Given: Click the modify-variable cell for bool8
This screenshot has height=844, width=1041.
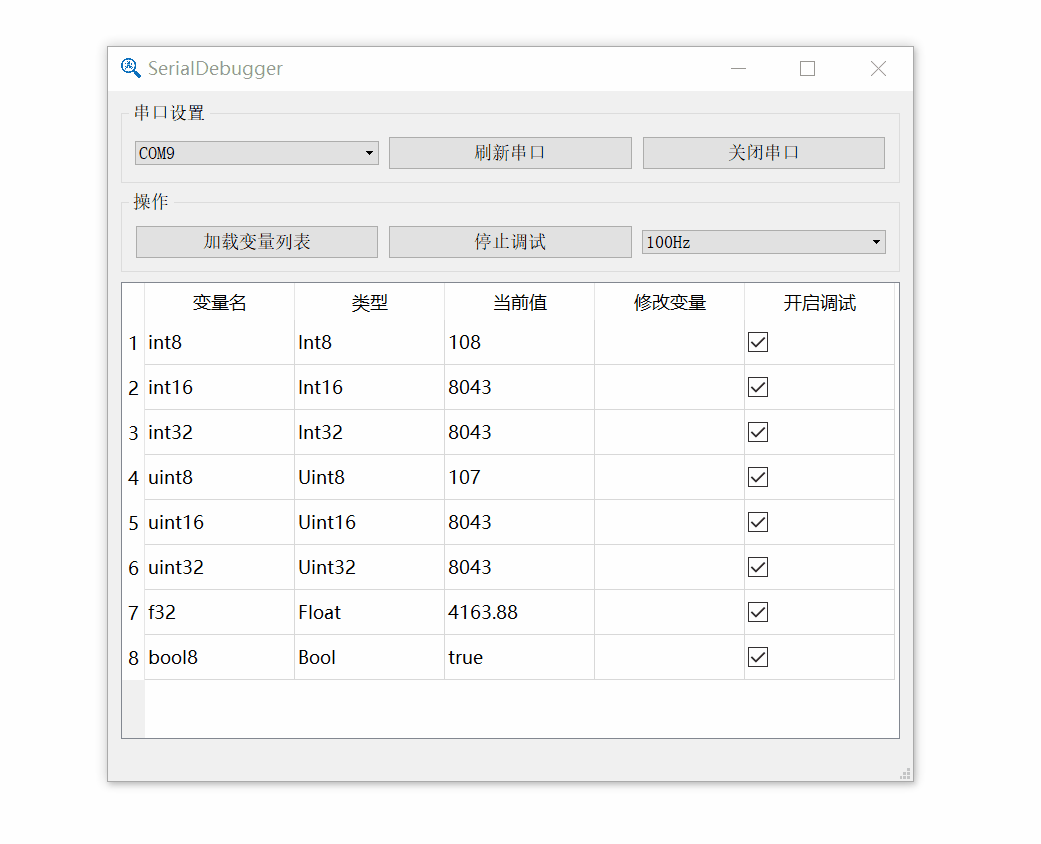Looking at the screenshot, I should coord(669,657).
